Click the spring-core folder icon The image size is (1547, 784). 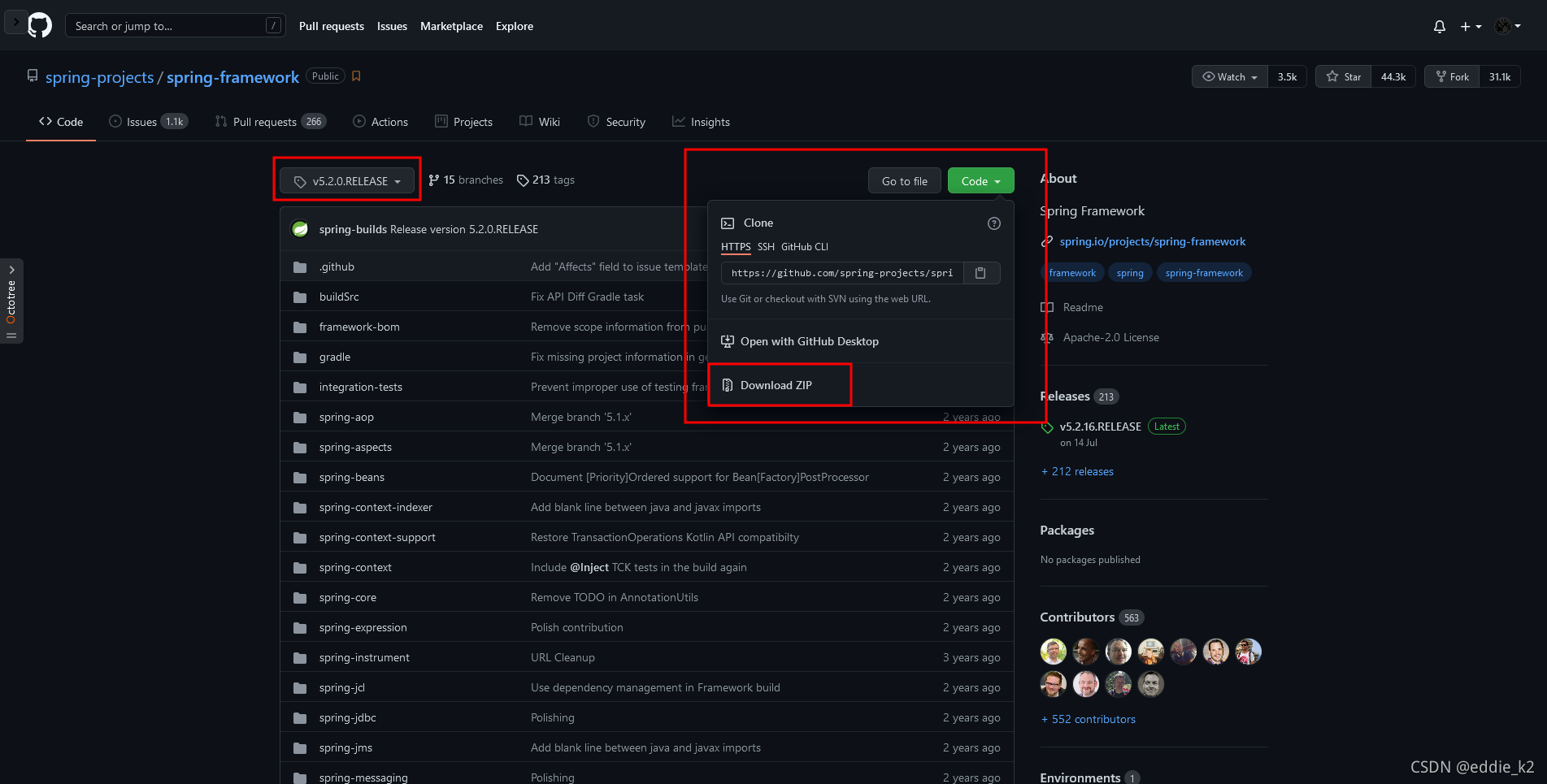tap(300, 598)
